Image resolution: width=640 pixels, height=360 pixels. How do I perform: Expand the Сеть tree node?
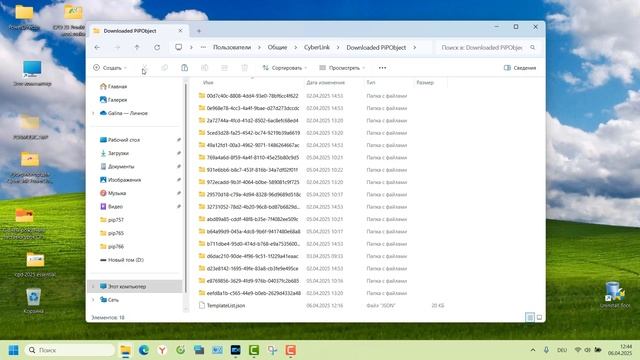coord(93,300)
